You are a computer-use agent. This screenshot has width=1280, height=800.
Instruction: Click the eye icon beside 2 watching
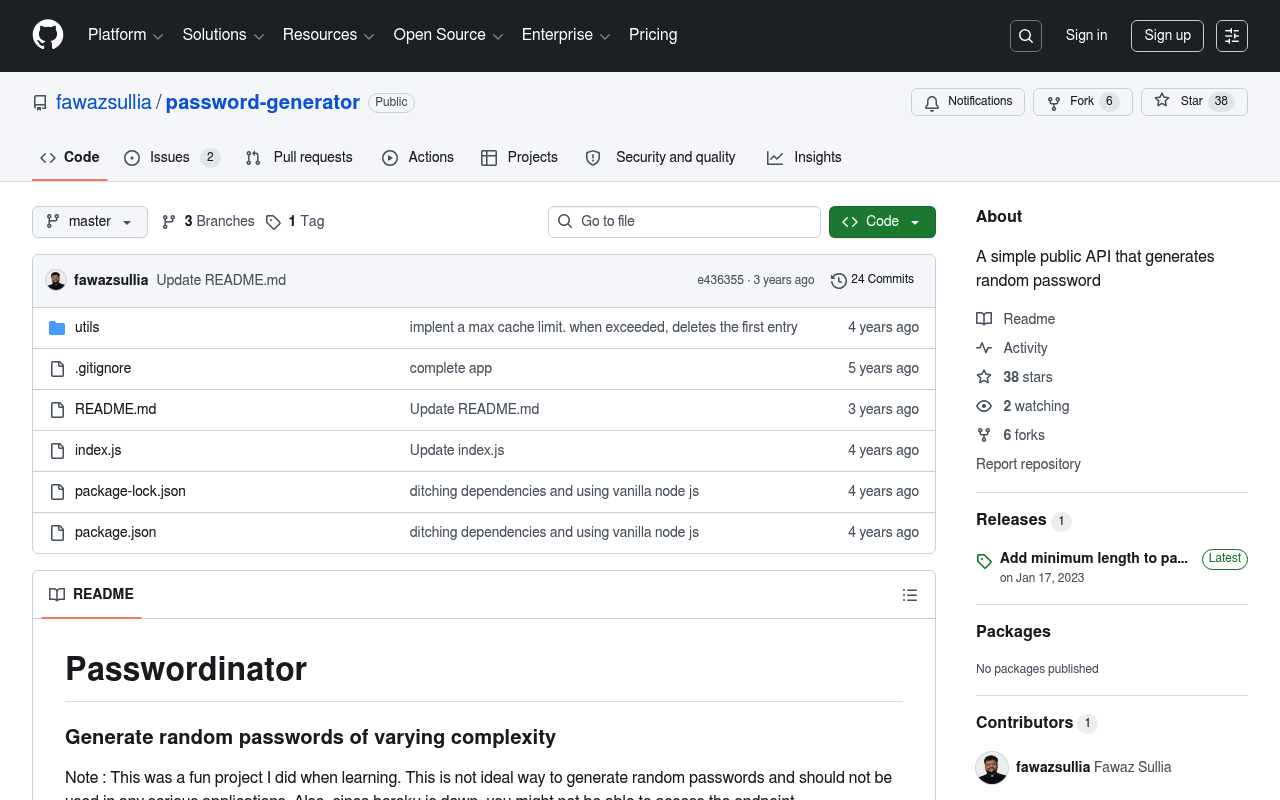point(984,406)
